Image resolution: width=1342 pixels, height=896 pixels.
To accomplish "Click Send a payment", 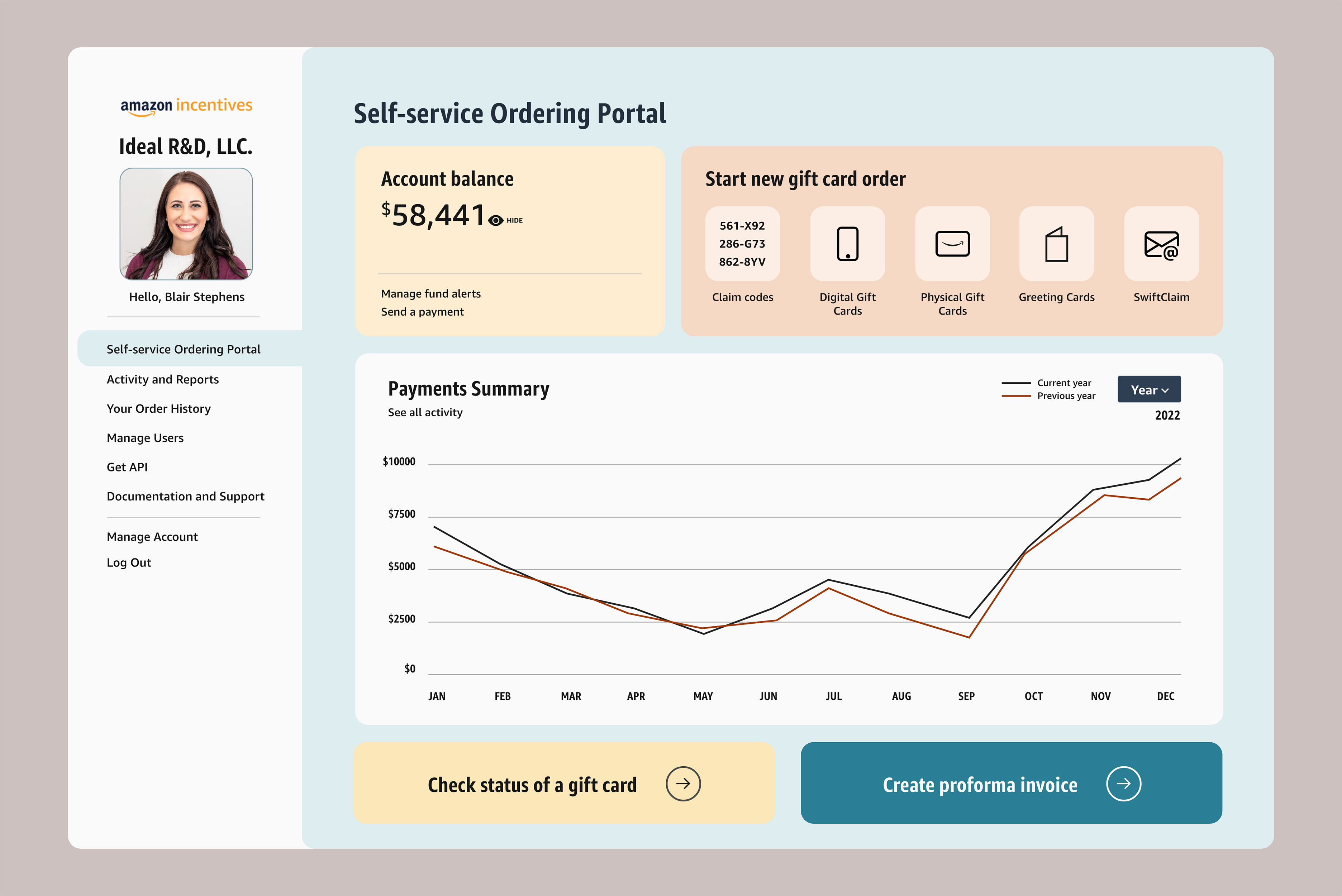I will [x=422, y=311].
